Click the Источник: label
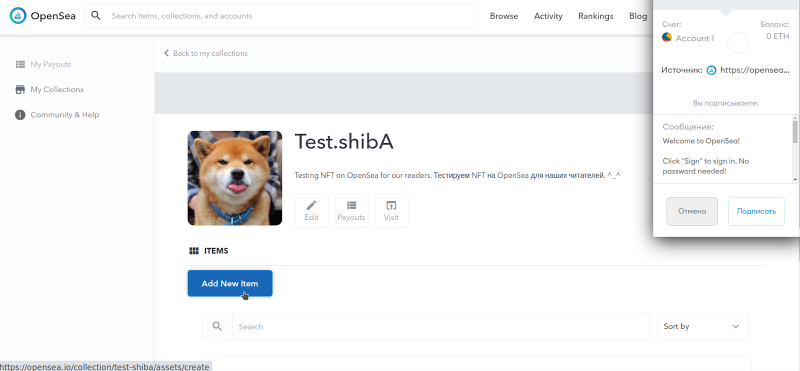This screenshot has height=371, width=800. point(682,70)
